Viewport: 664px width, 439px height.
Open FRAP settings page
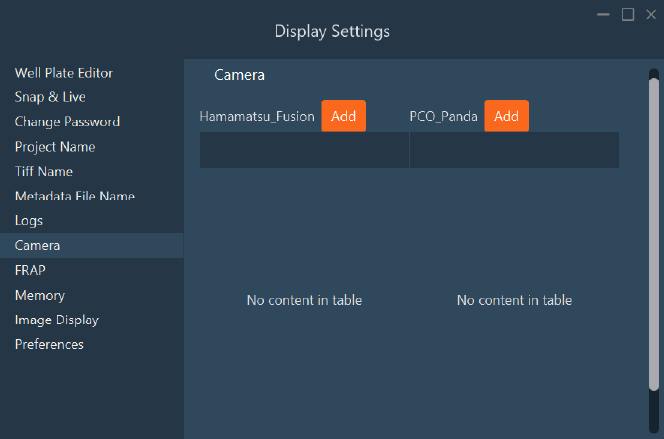pyautogui.click(x=30, y=270)
